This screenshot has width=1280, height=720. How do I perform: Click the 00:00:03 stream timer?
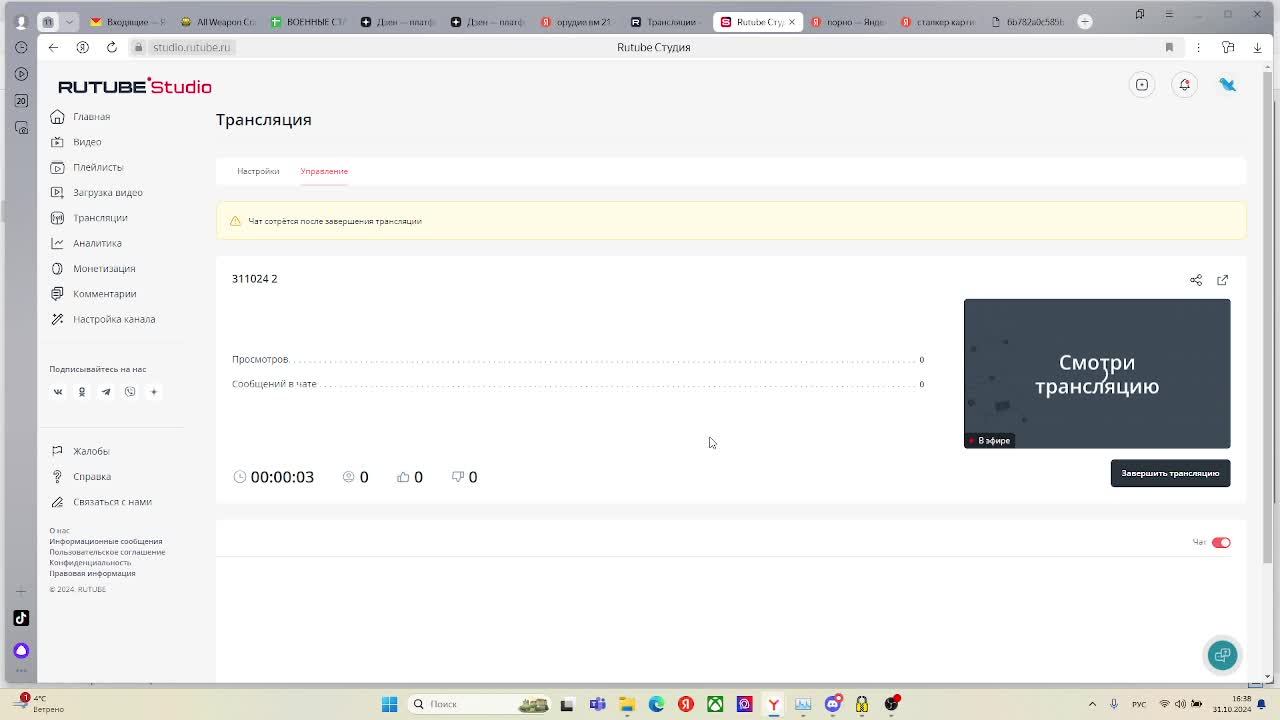[282, 477]
